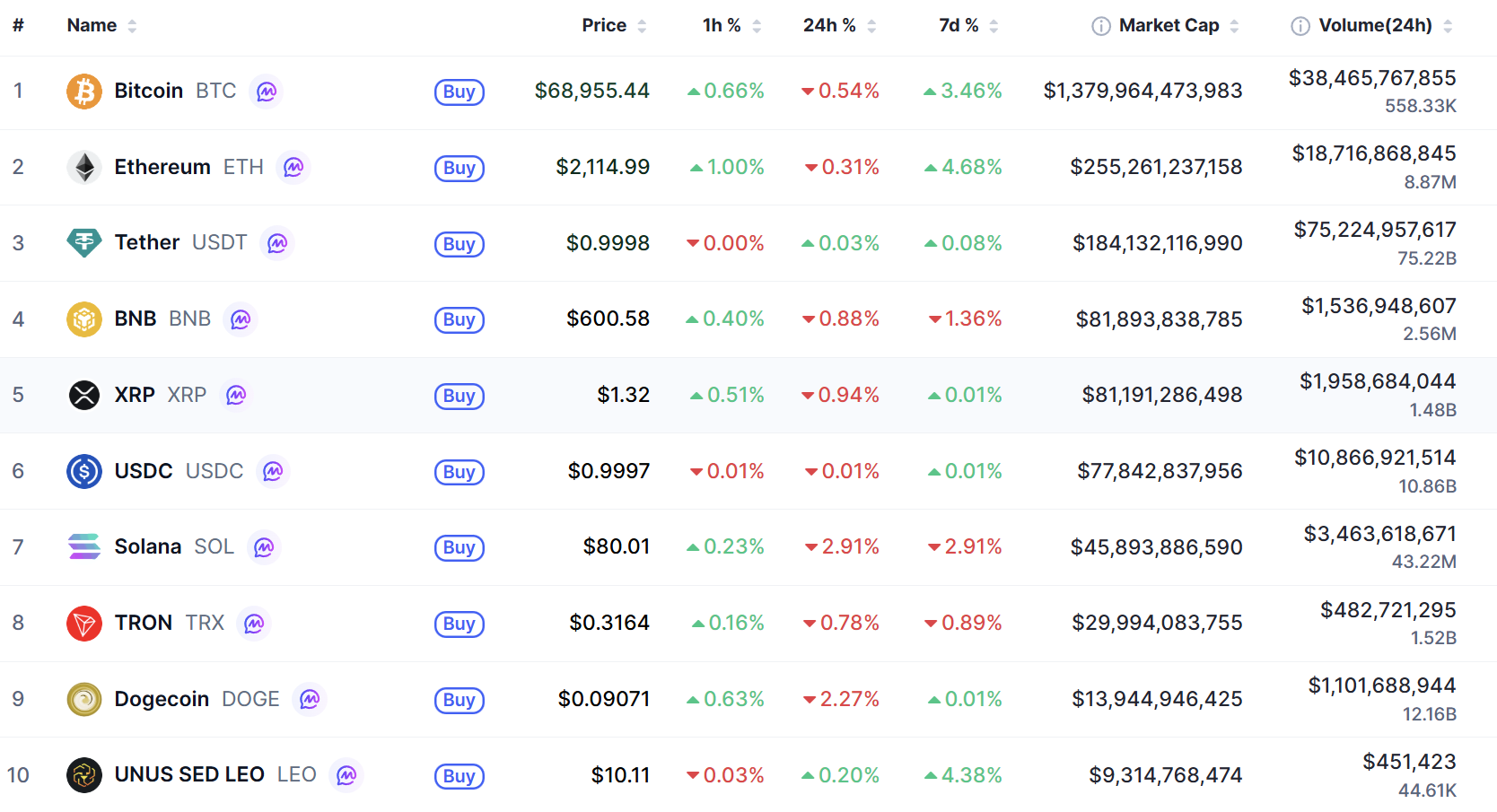Open the USDC coin name link

click(x=144, y=471)
